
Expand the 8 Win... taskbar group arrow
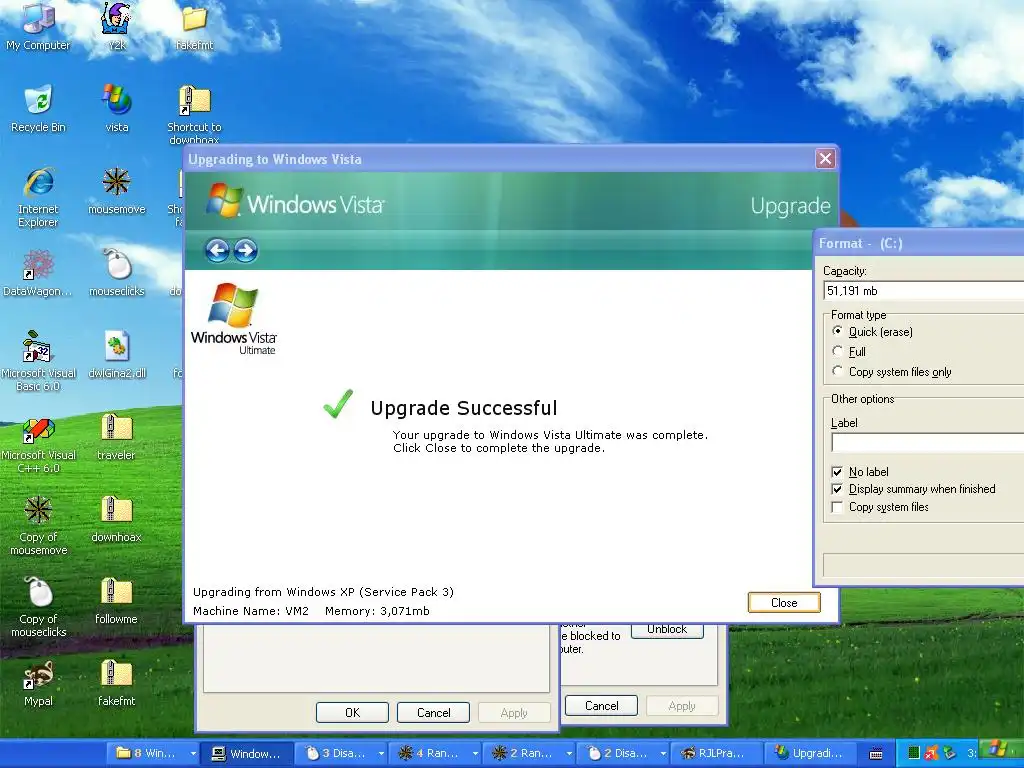(x=193, y=754)
